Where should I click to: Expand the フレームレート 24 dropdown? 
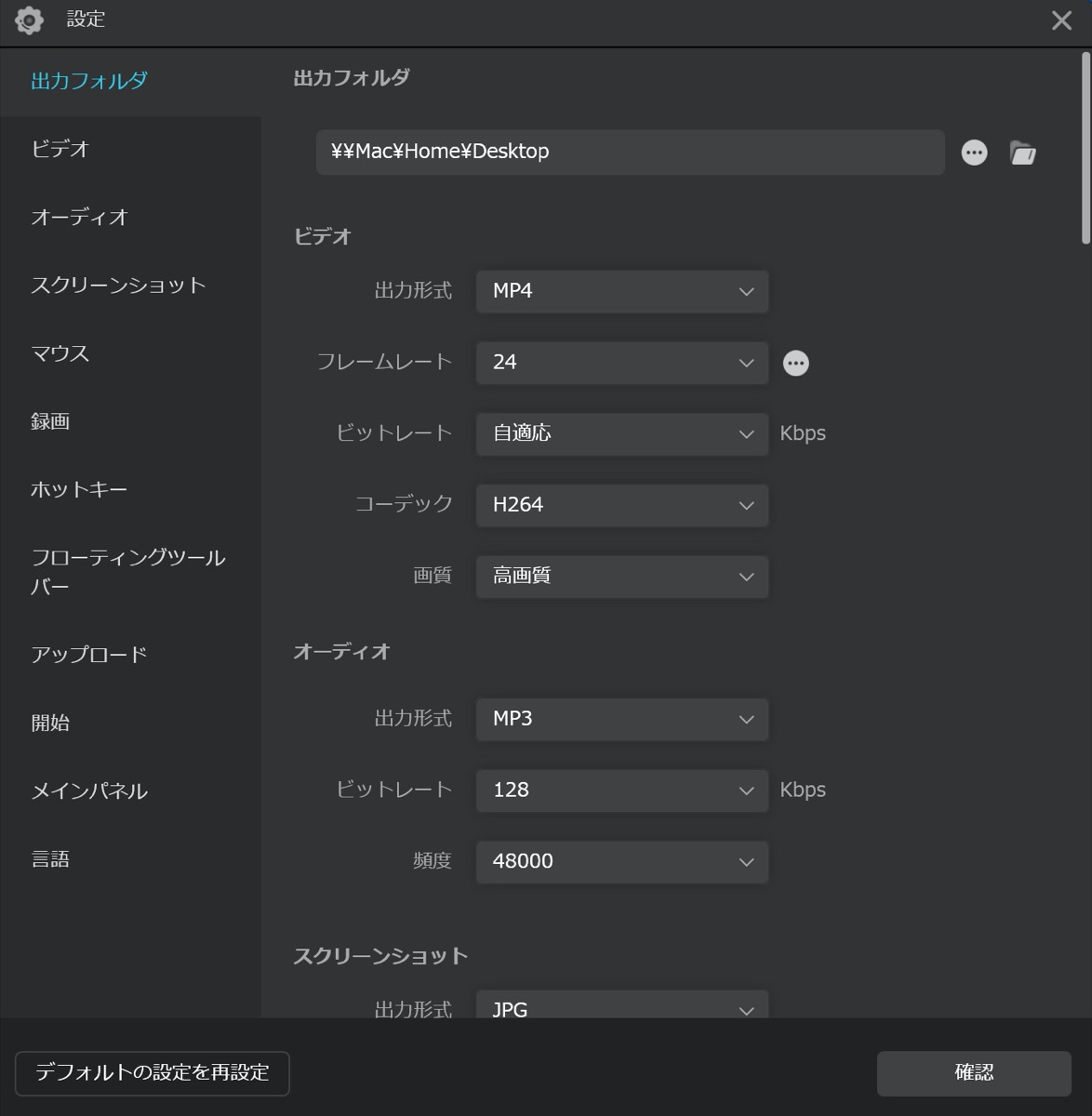pos(622,363)
